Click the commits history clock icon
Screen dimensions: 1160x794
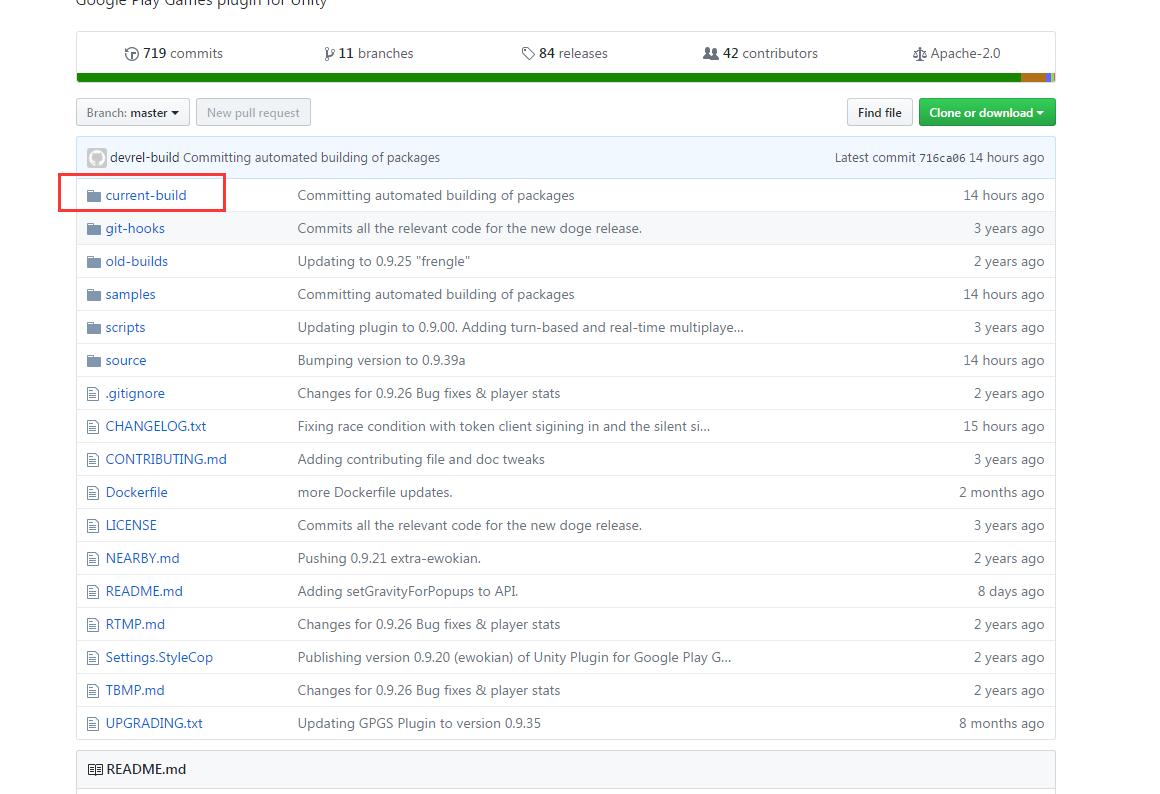(131, 54)
